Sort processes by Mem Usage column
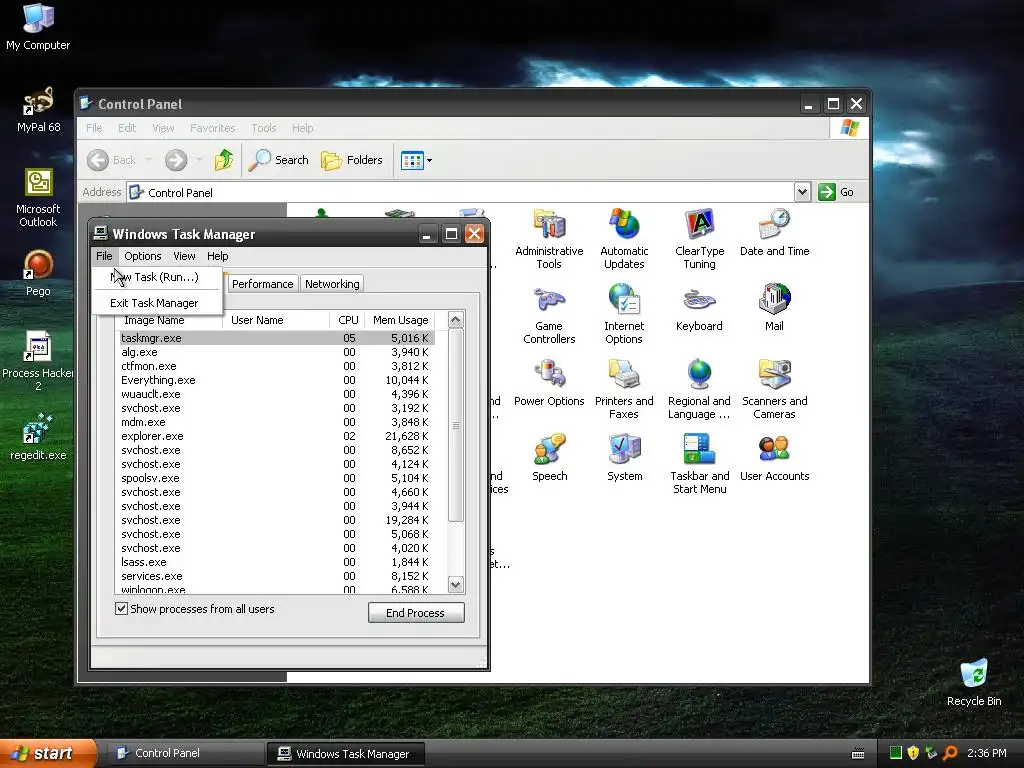1024x768 pixels. click(400, 320)
